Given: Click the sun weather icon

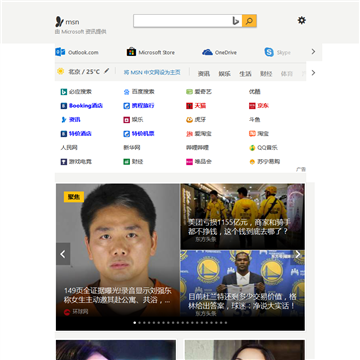Looking at the screenshot, I should (x=61, y=71).
